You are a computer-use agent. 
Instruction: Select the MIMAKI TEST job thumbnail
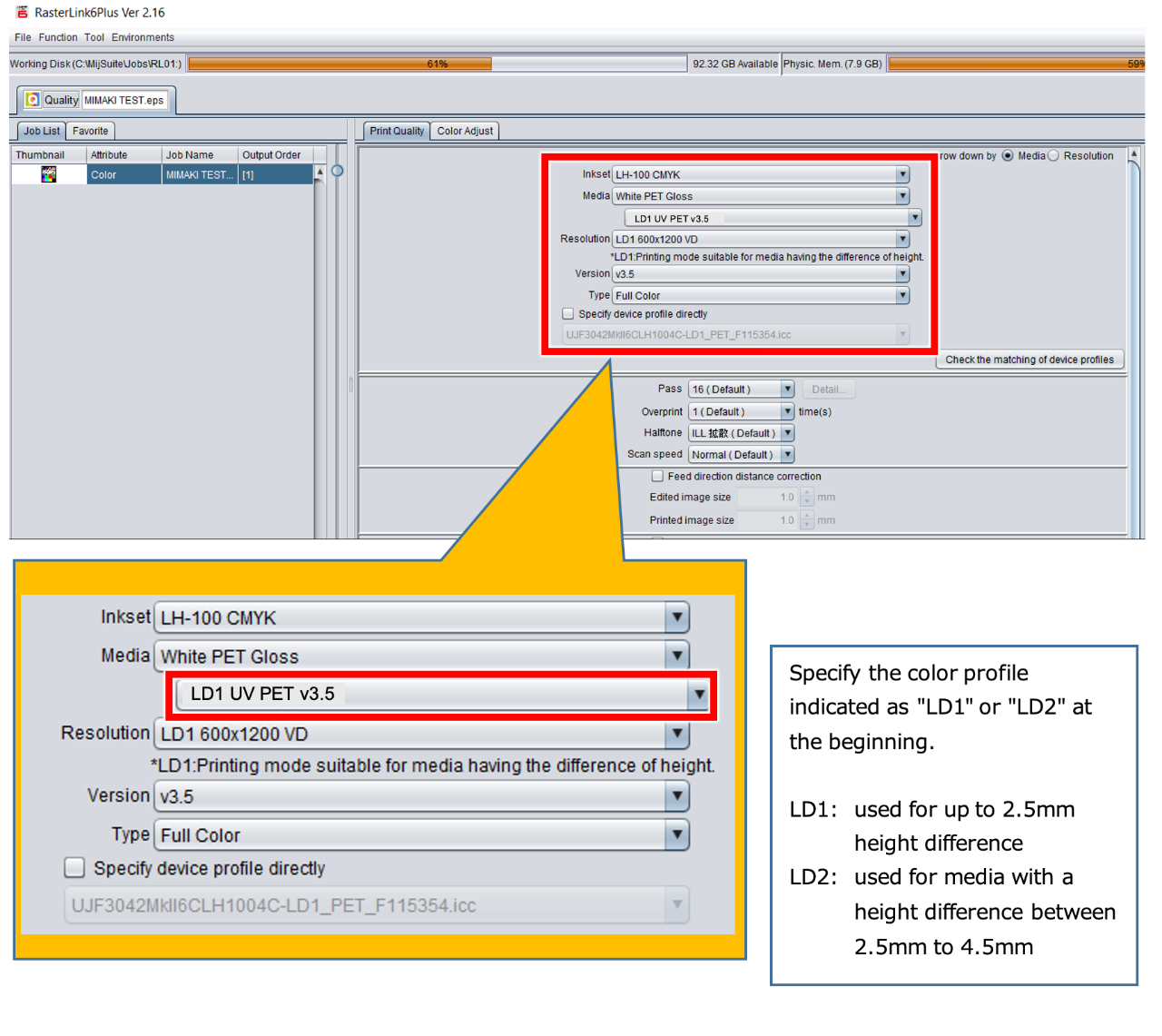pyautogui.click(x=49, y=174)
